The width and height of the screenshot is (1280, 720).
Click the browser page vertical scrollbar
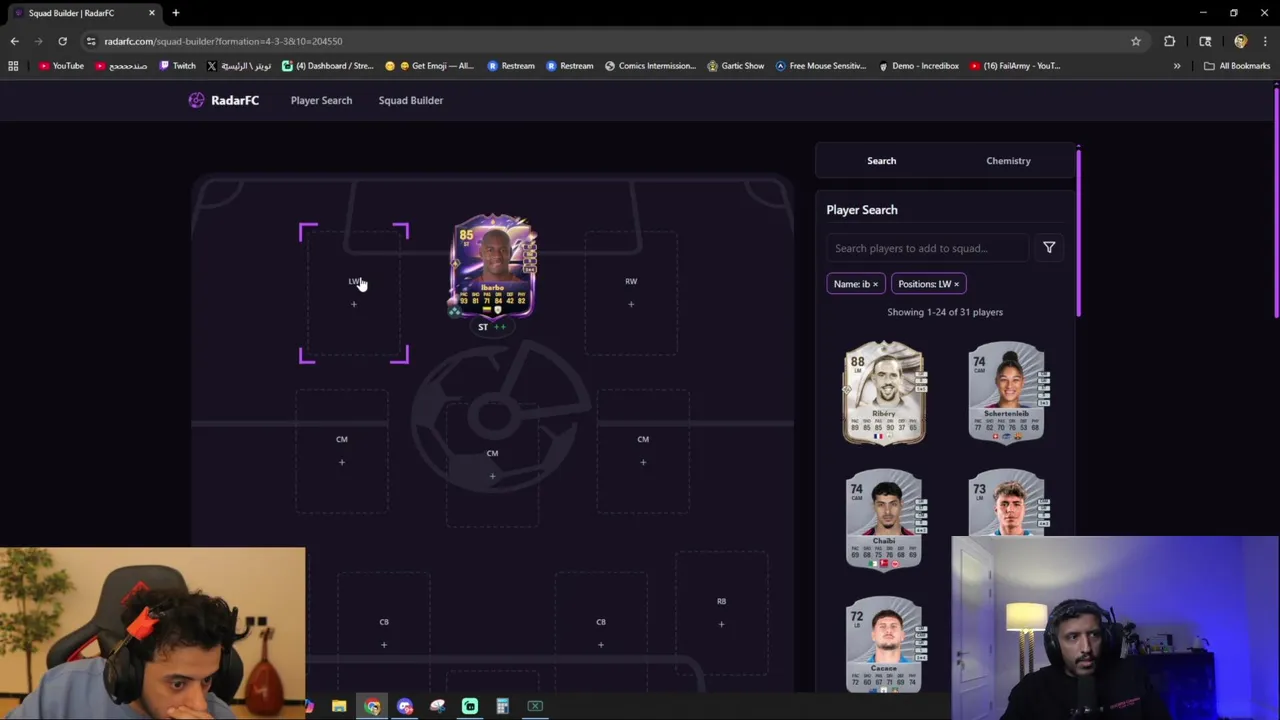(1276, 204)
